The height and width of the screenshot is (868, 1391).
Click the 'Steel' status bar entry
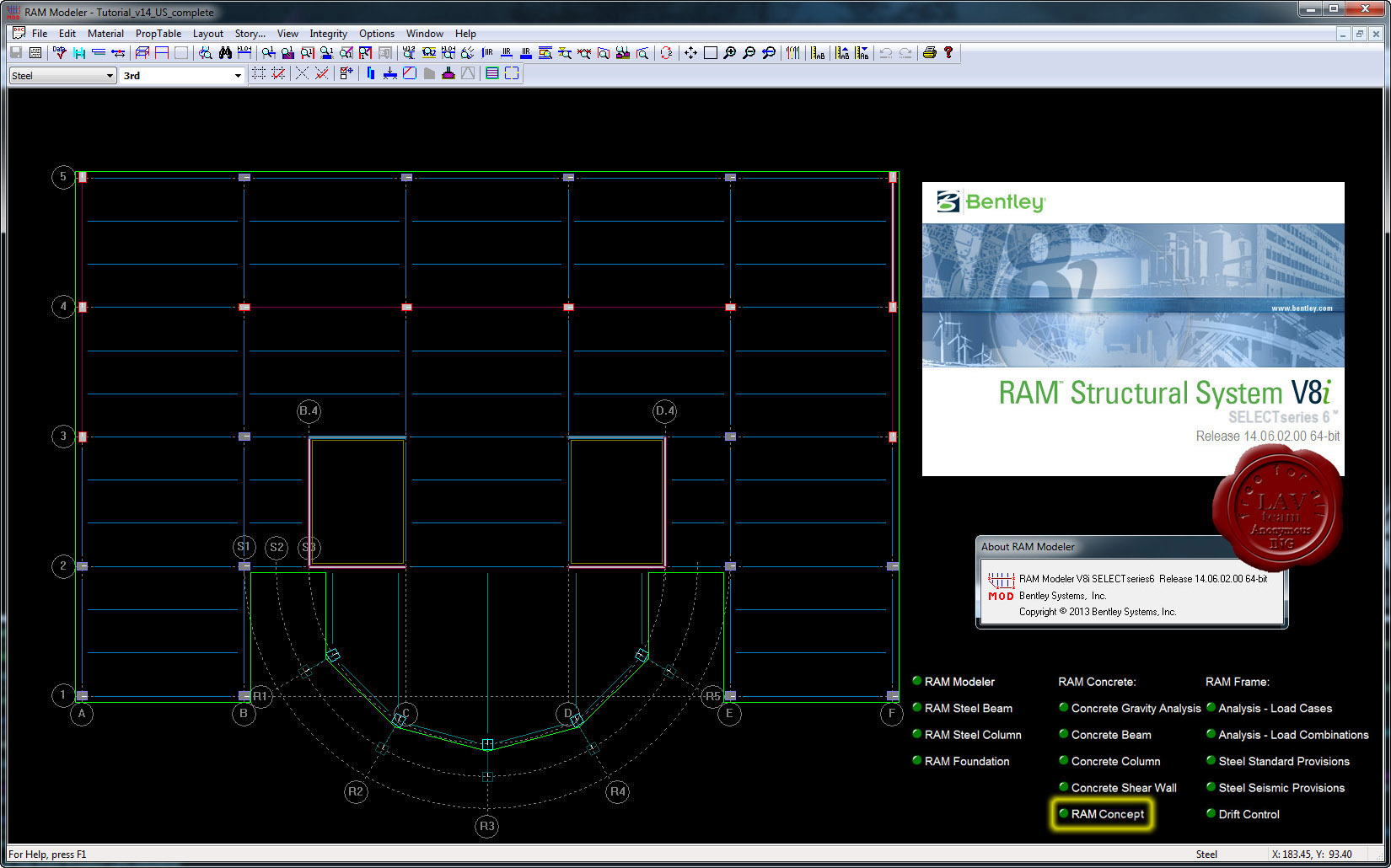[x=1206, y=855]
